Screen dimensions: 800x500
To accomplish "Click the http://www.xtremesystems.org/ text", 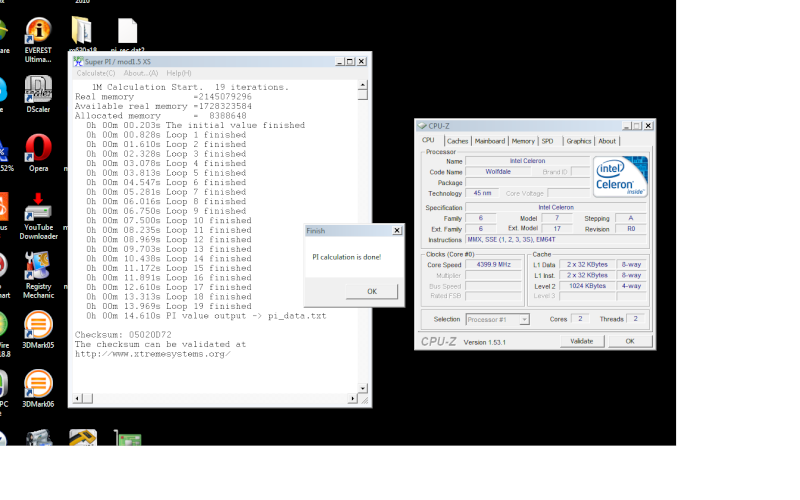I will point(153,354).
